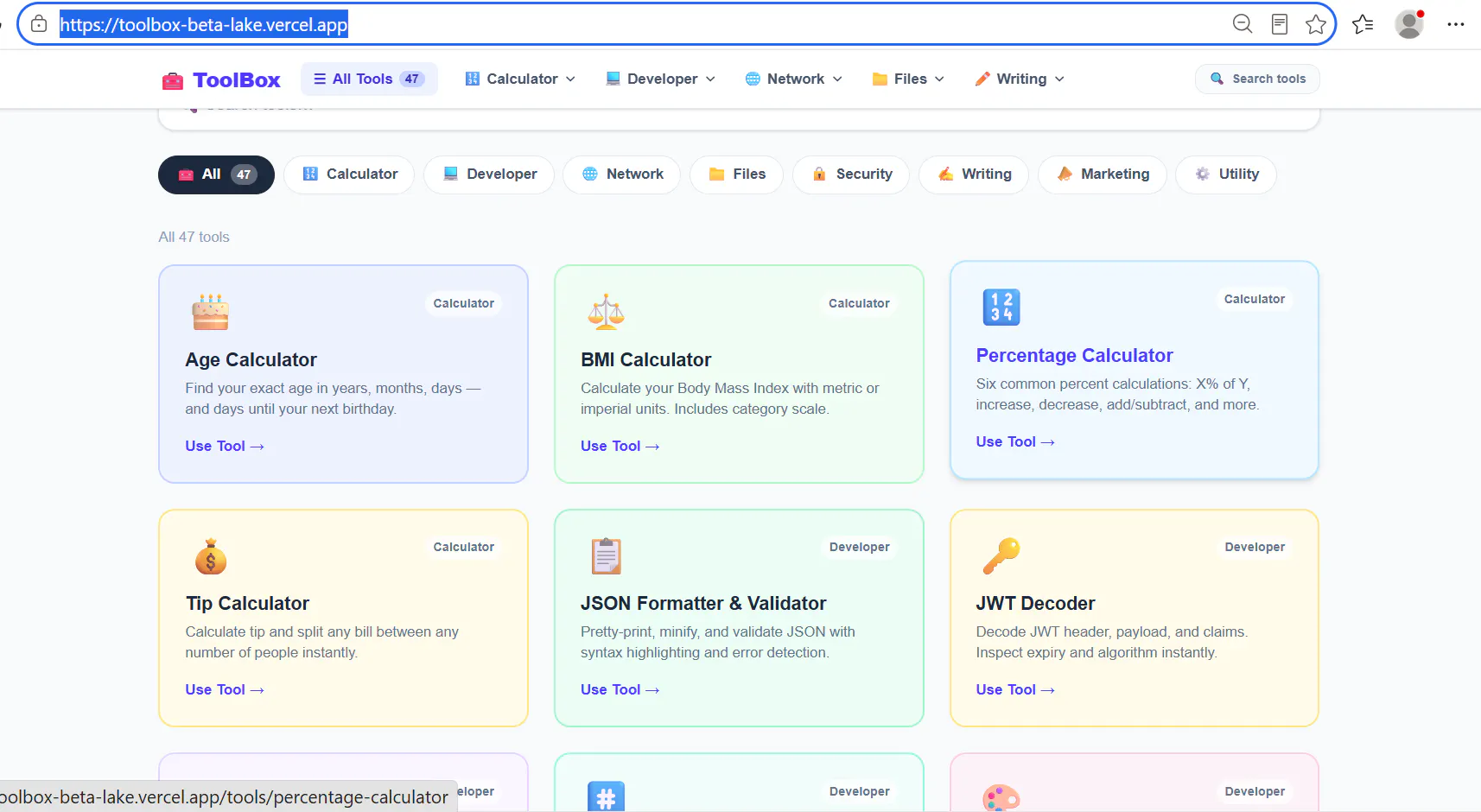Open the browser settings ellipsis menu
1481x812 pixels.
pos(1456,24)
